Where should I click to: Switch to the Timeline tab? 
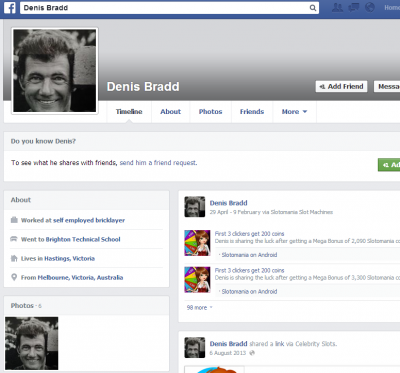[129, 112]
